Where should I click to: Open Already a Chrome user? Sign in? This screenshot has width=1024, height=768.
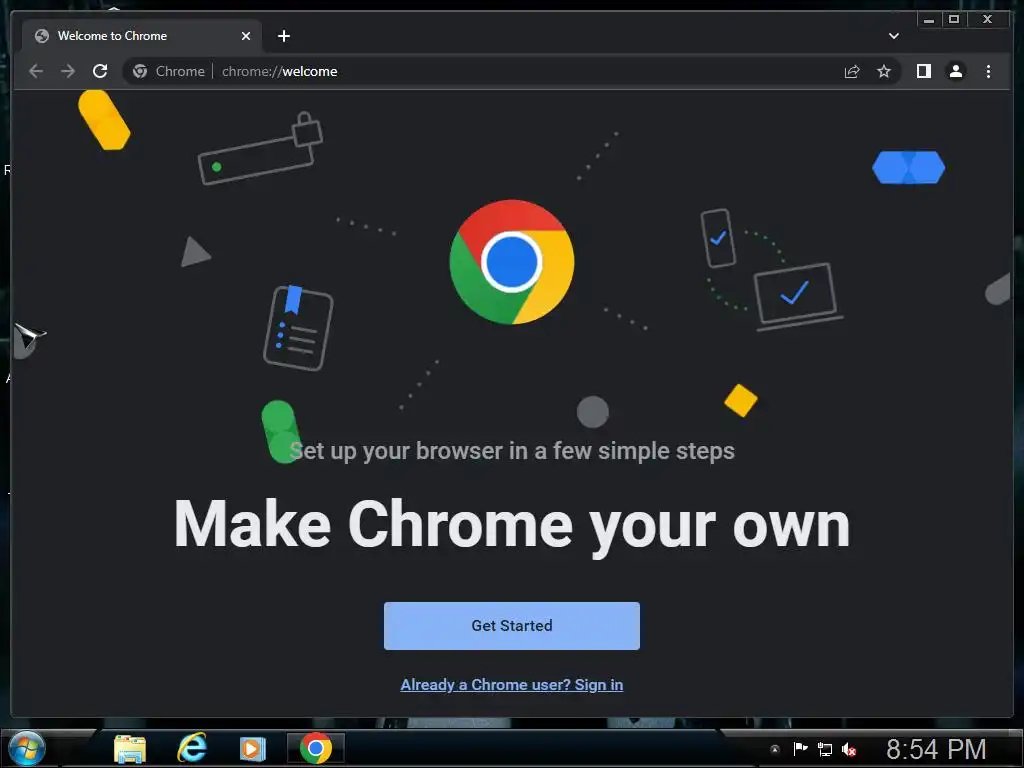click(511, 684)
